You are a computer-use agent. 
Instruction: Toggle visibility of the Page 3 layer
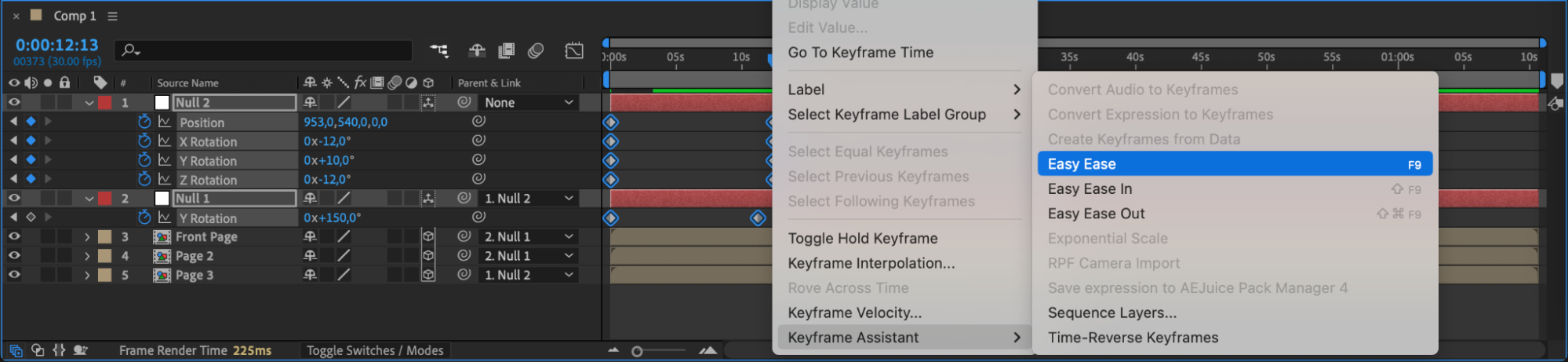[x=14, y=275]
